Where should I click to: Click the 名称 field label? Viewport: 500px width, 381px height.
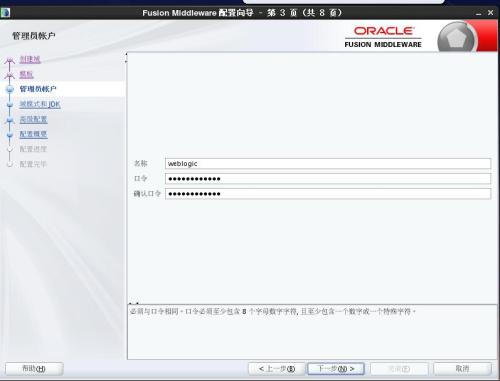[140, 163]
